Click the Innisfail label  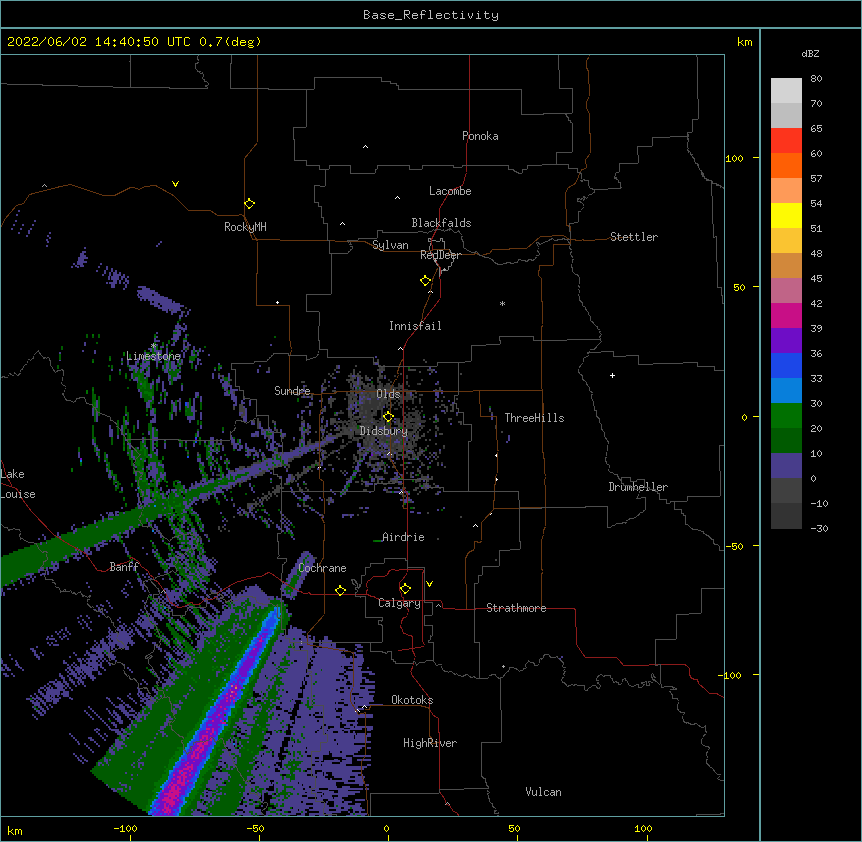click(415, 326)
